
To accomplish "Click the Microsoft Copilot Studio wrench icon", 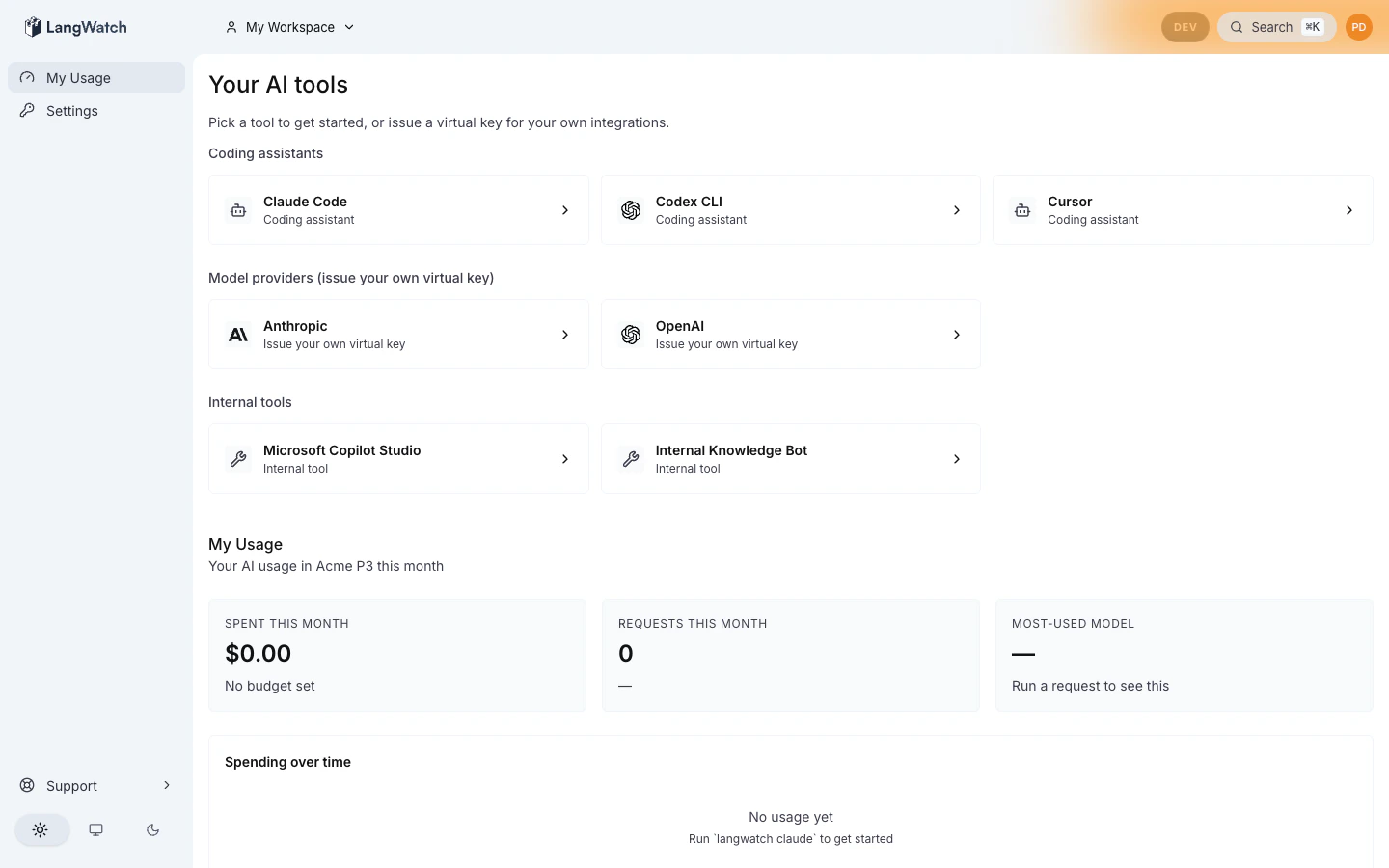I will pyautogui.click(x=238, y=459).
